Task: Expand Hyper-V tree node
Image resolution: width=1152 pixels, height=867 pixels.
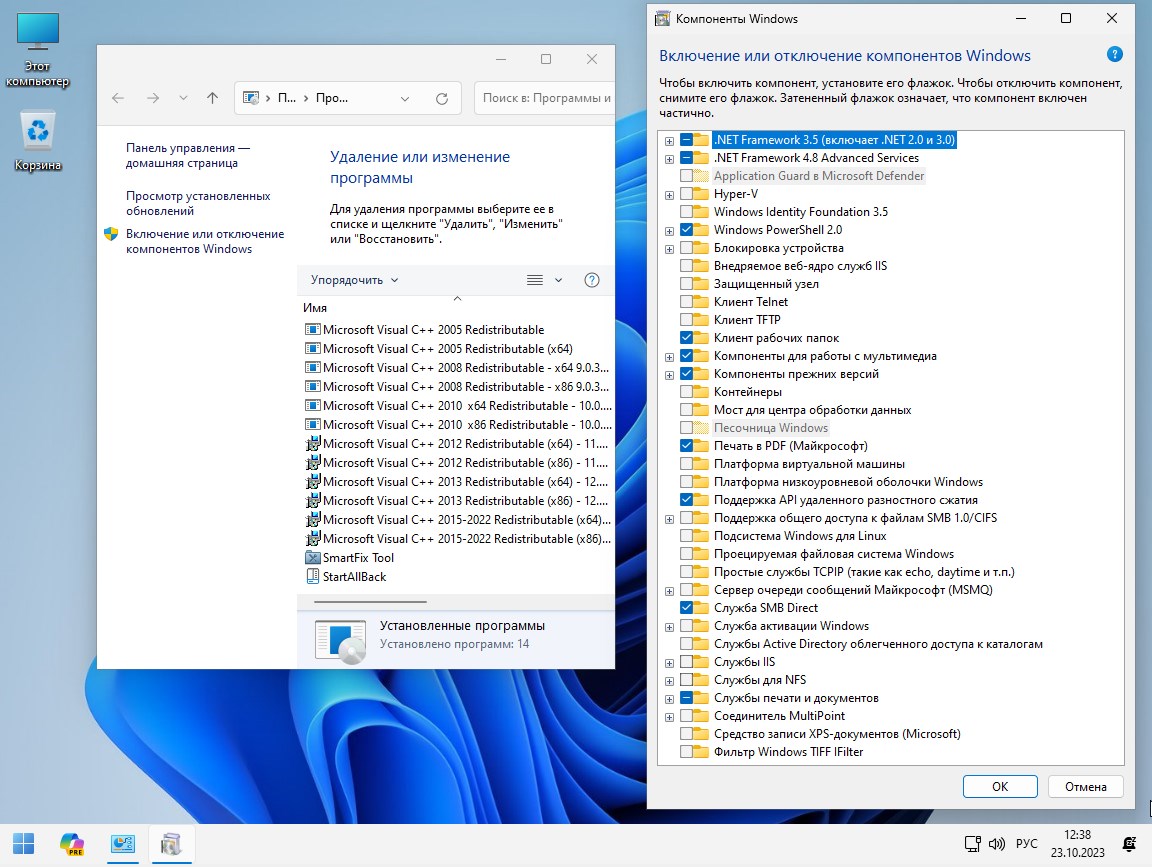Action: tap(669, 195)
